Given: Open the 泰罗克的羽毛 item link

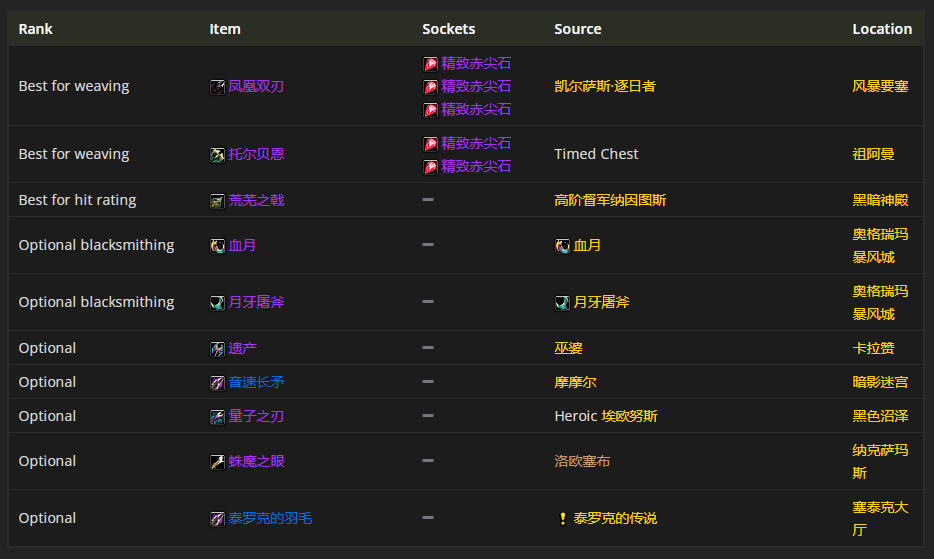Looking at the screenshot, I should pyautogui.click(x=269, y=519).
